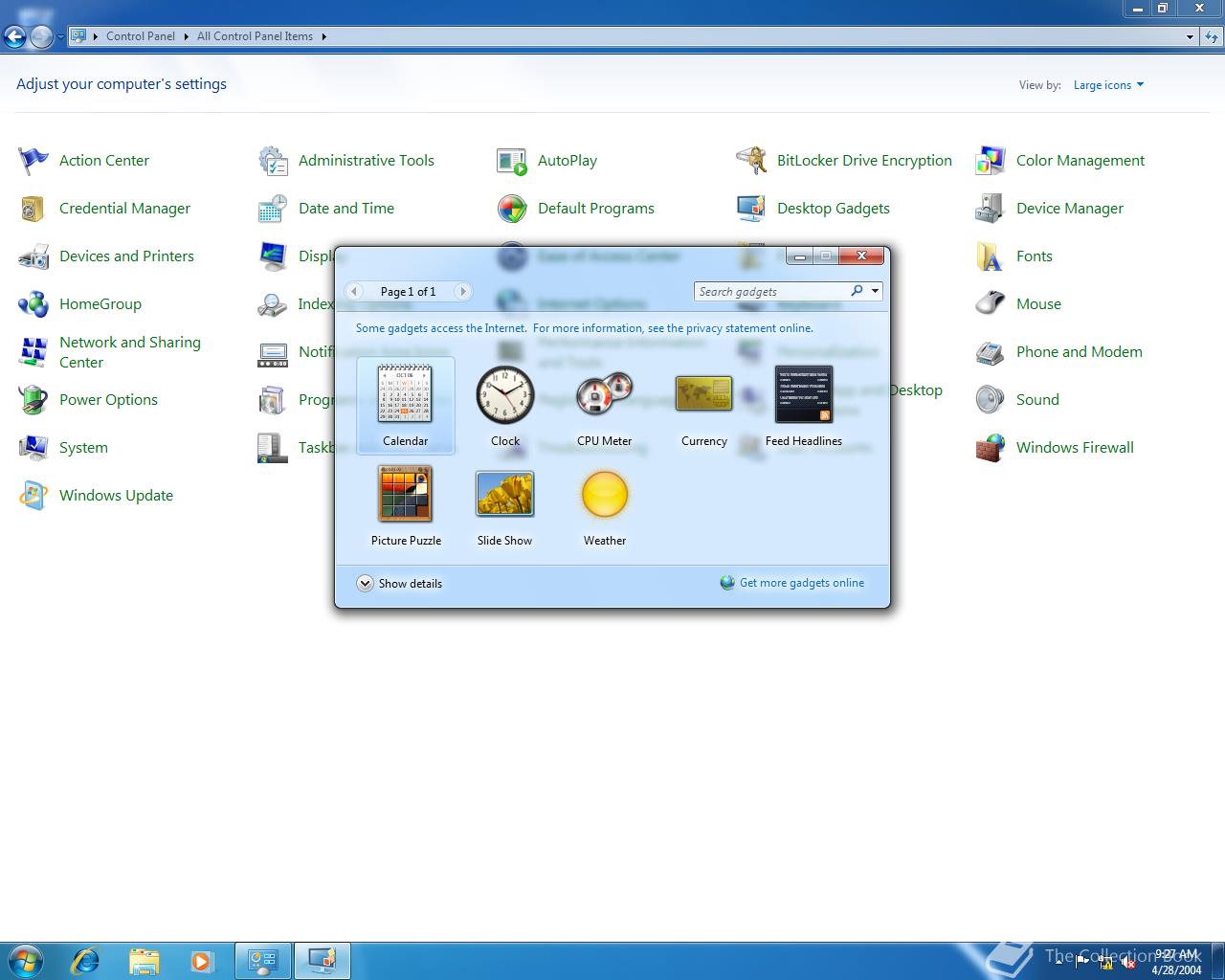Open the View by Large icons dropdown
Viewport: 1225px width, 980px height.
coord(1108,85)
